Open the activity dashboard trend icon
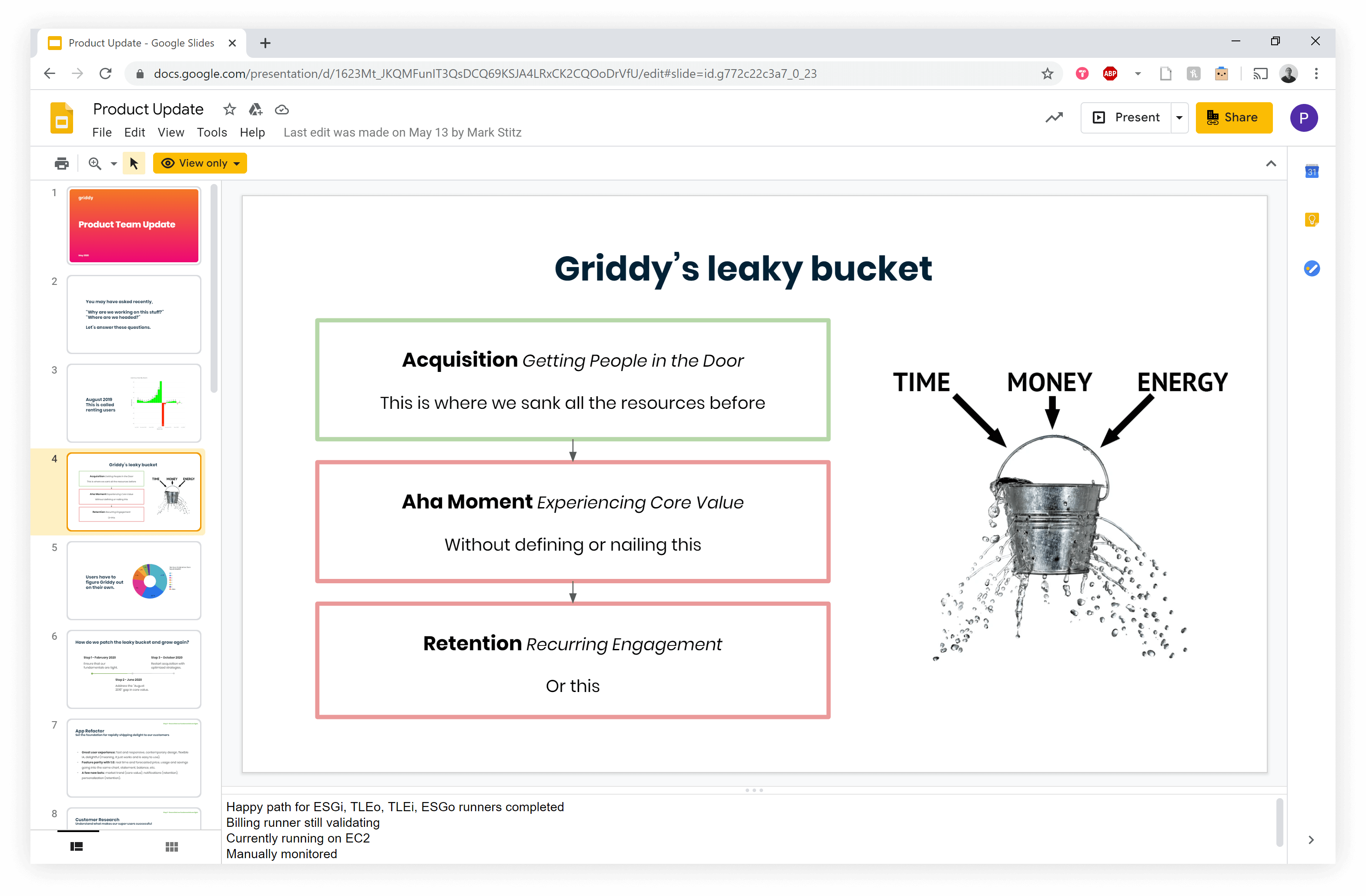Image resolution: width=1366 pixels, height=896 pixels. tap(1054, 118)
